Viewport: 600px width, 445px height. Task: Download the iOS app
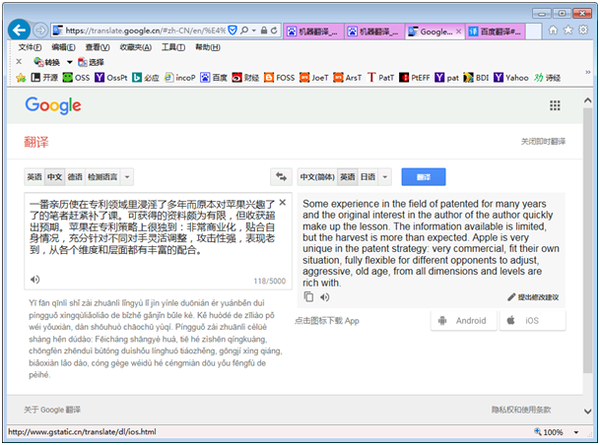point(532,321)
